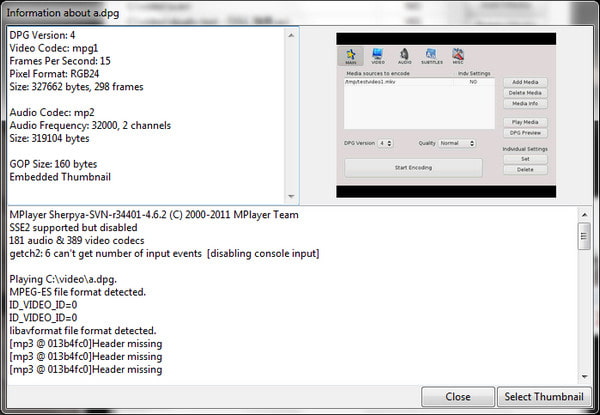Screen dimensions: 600x415
Task: Click the "Information about a.dpg" window title
Action: (63, 13)
